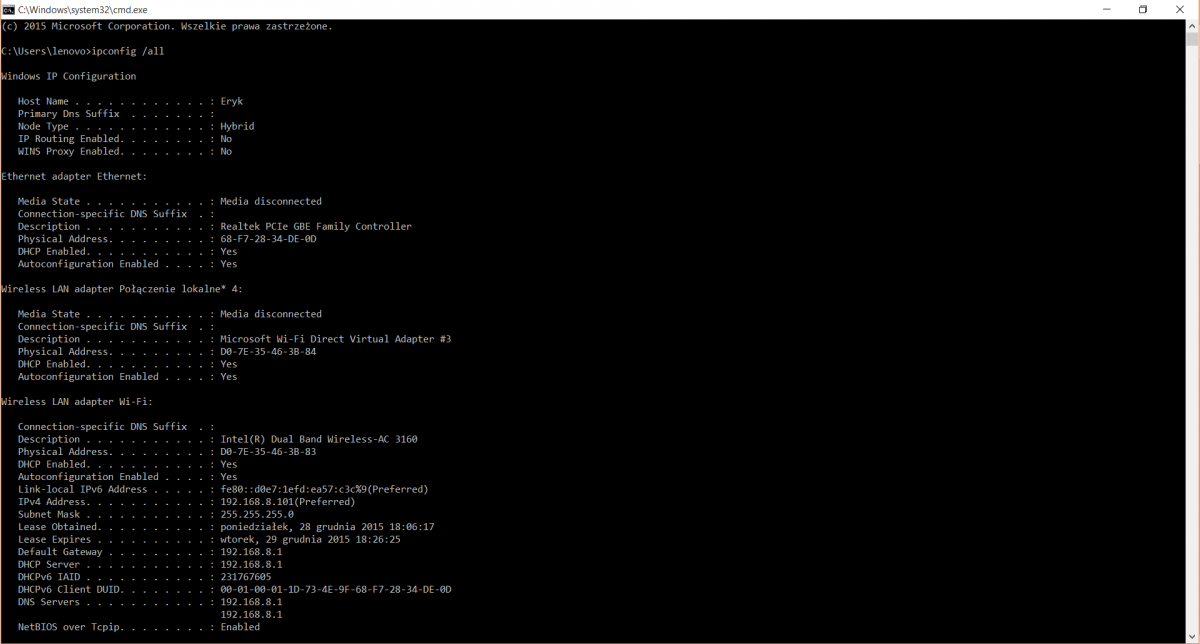1200x644 pixels.
Task: Click the DHCPv6 Client DUID value
Action: coord(336,590)
